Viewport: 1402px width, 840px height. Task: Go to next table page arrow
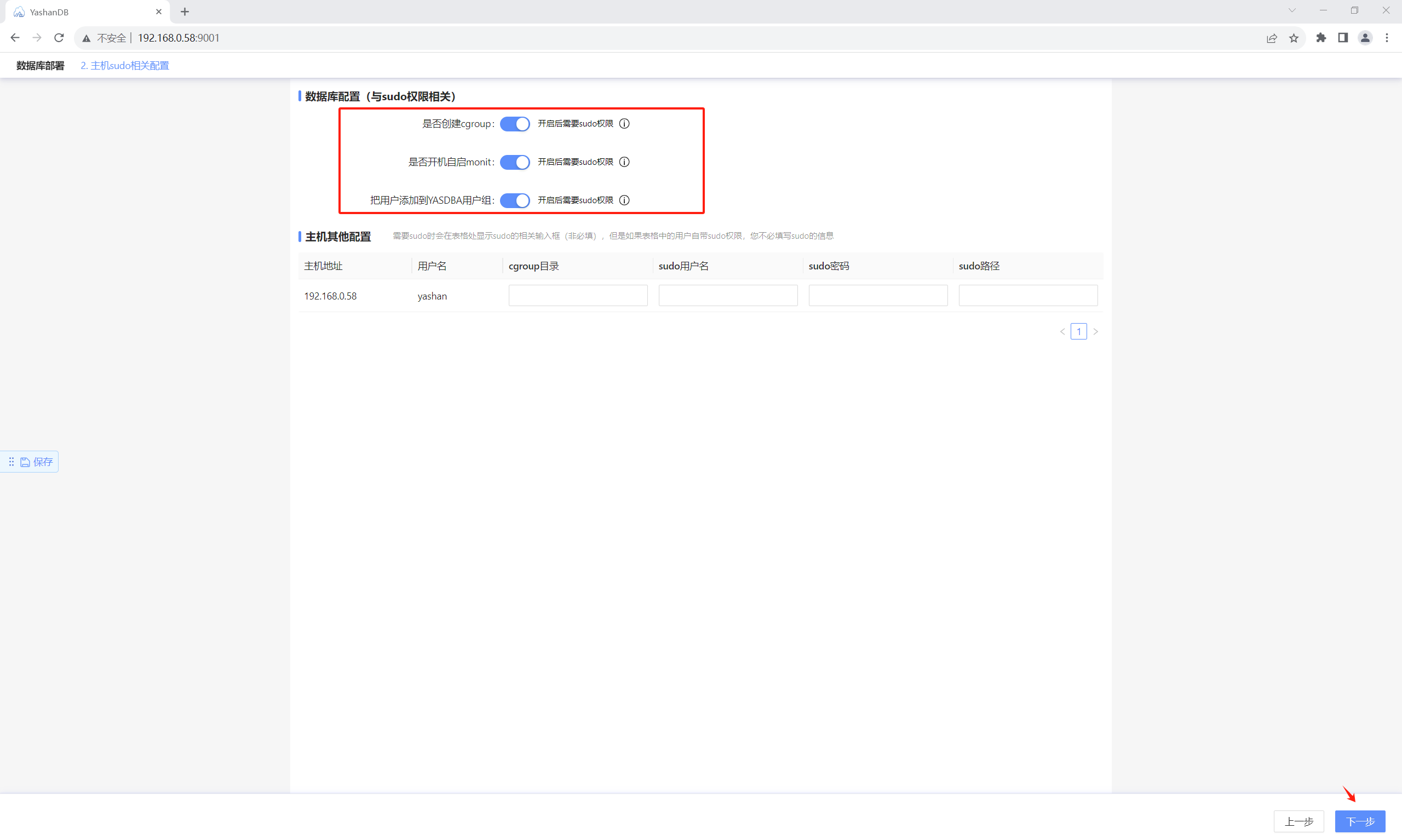pos(1095,331)
